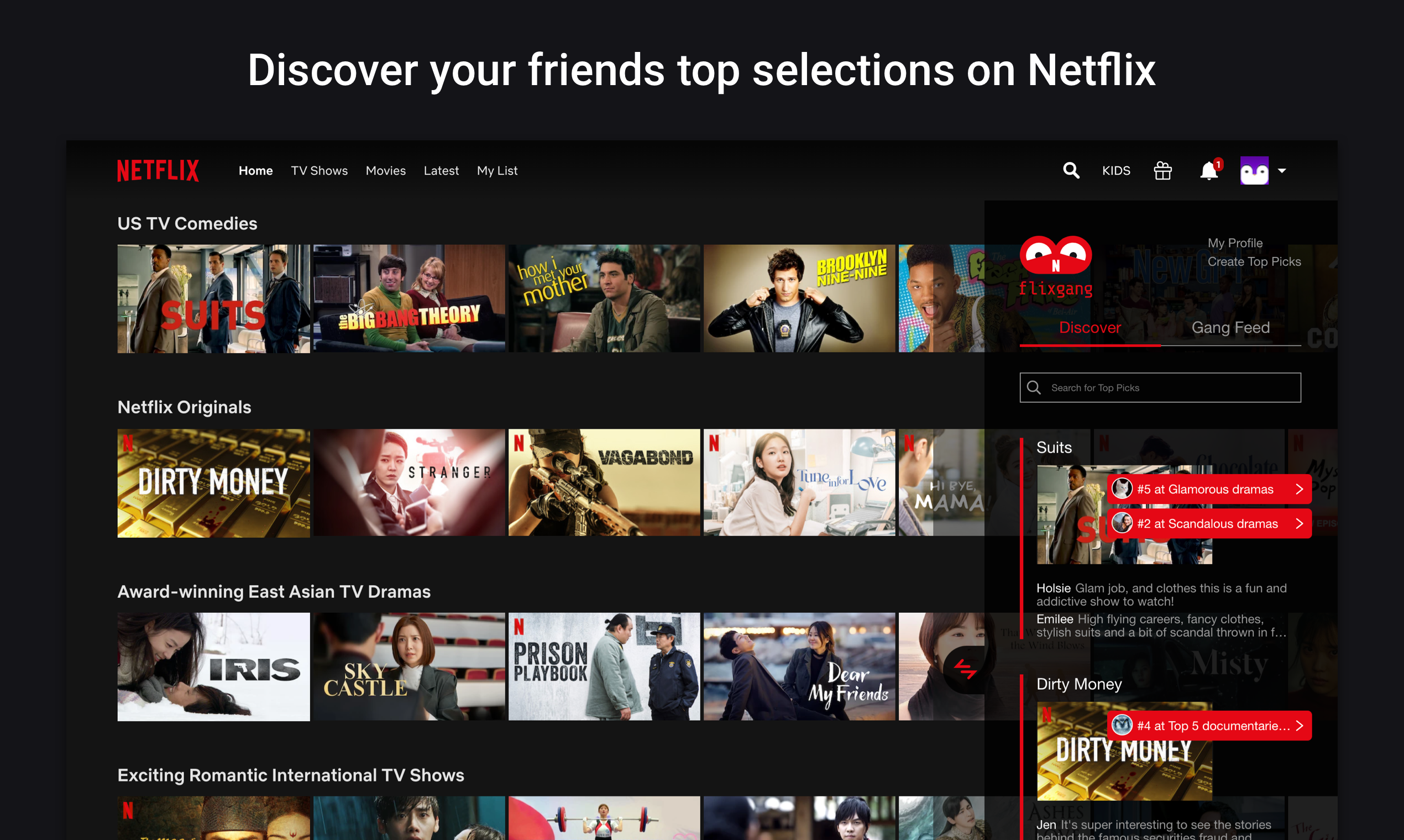
Task: Click the purple profile avatar icon
Action: coord(1254,170)
